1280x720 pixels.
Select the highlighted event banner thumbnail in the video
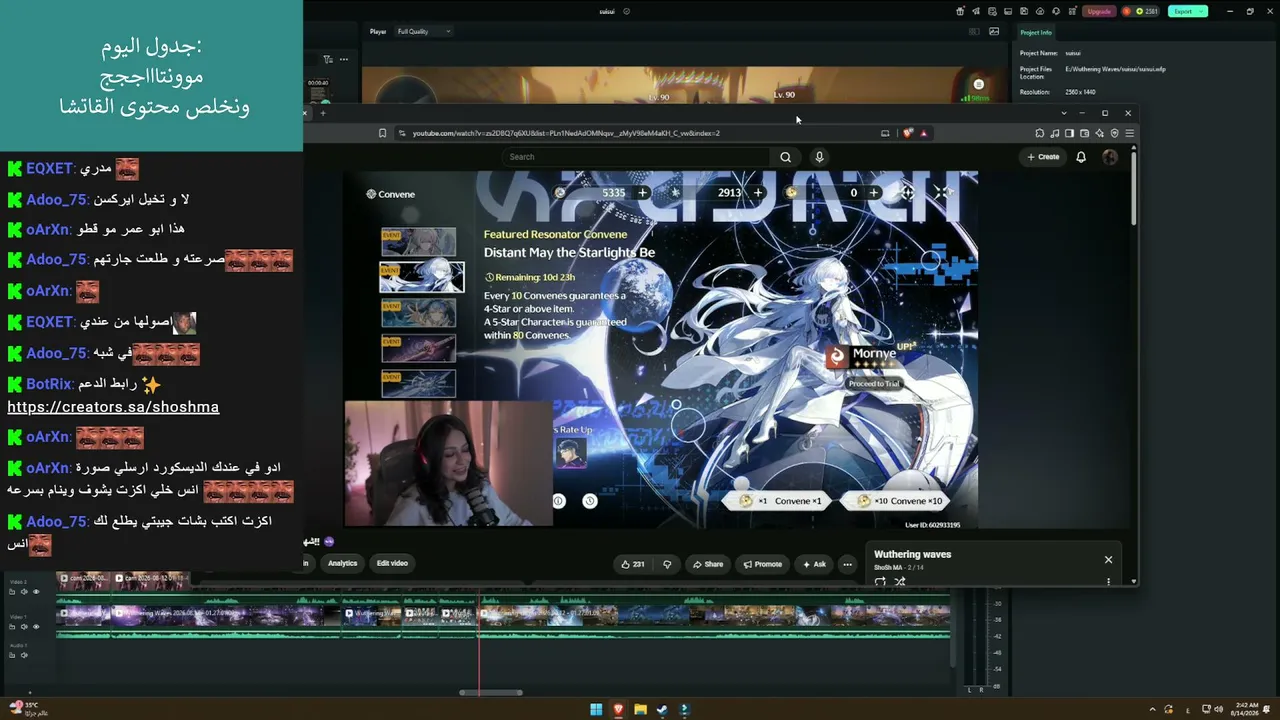(x=422, y=276)
